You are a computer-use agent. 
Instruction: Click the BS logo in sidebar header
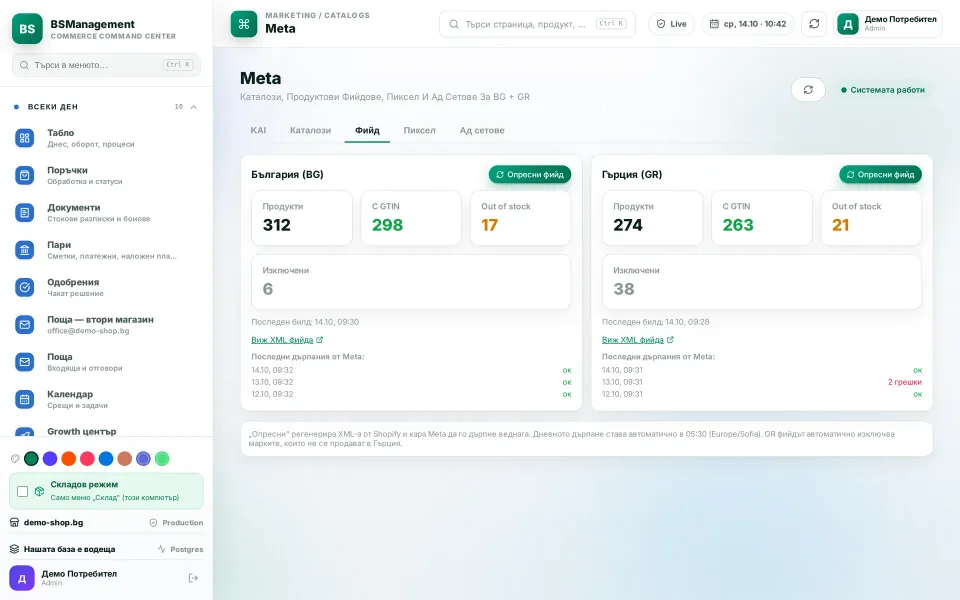(27, 28)
